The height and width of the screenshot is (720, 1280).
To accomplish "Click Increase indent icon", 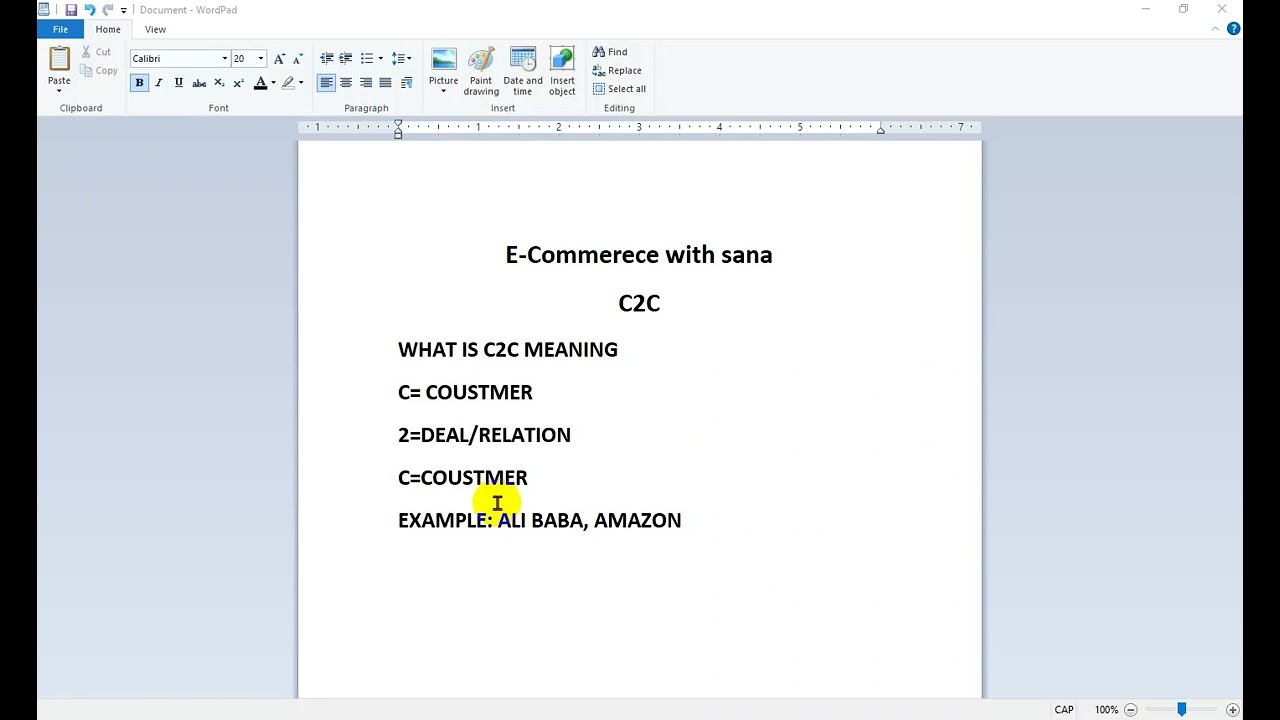I will tap(346, 58).
